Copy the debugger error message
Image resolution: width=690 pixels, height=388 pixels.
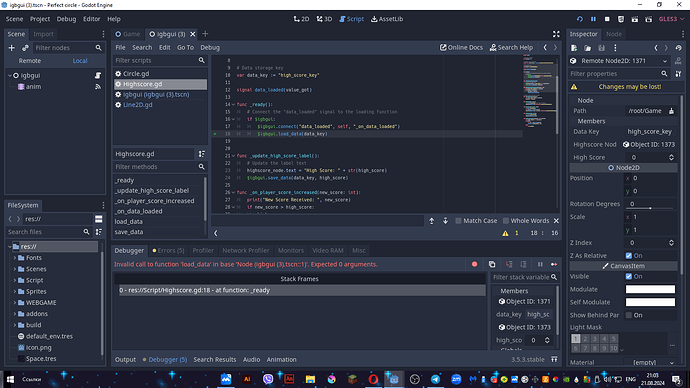492,264
